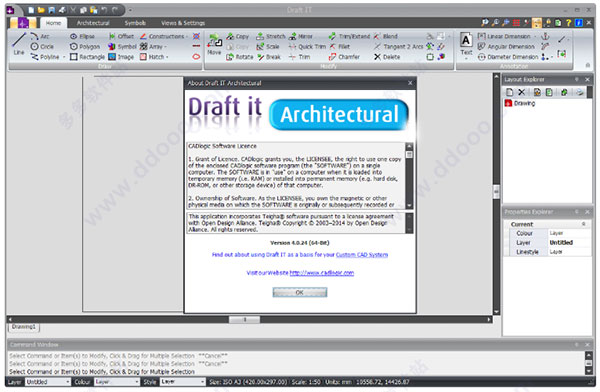Expand the Style dropdown in status bar
This screenshot has height=392, width=600.
point(183,382)
